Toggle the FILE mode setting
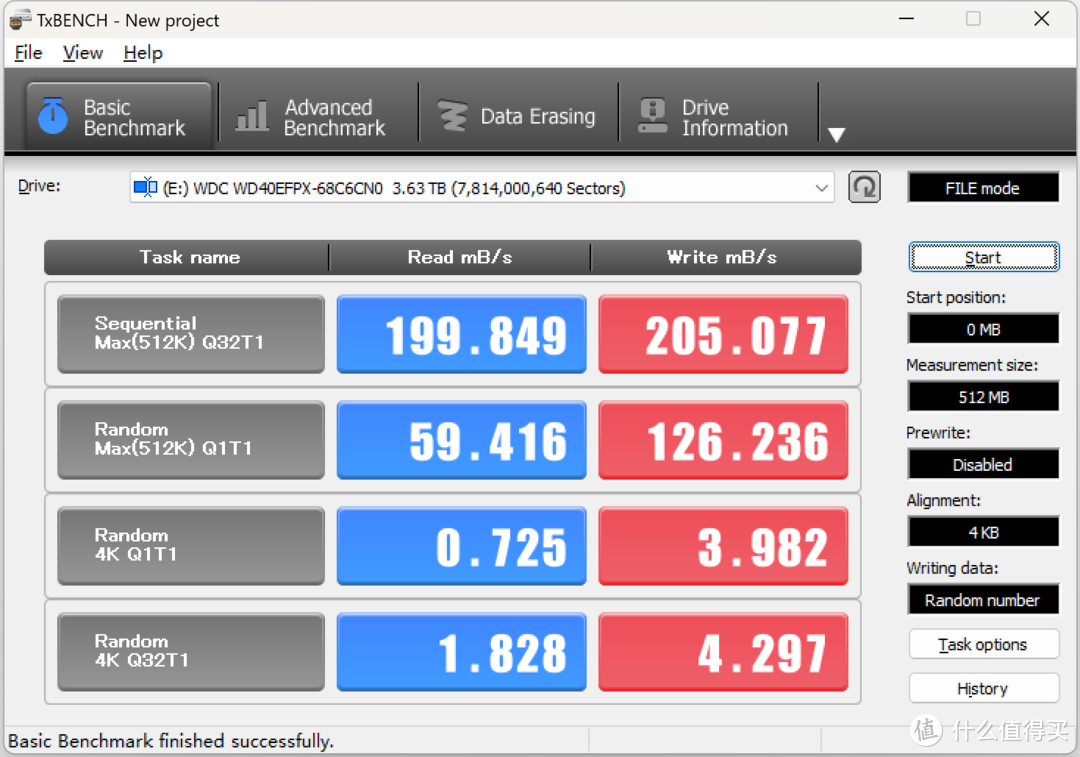1080x757 pixels. pyautogui.click(x=982, y=188)
